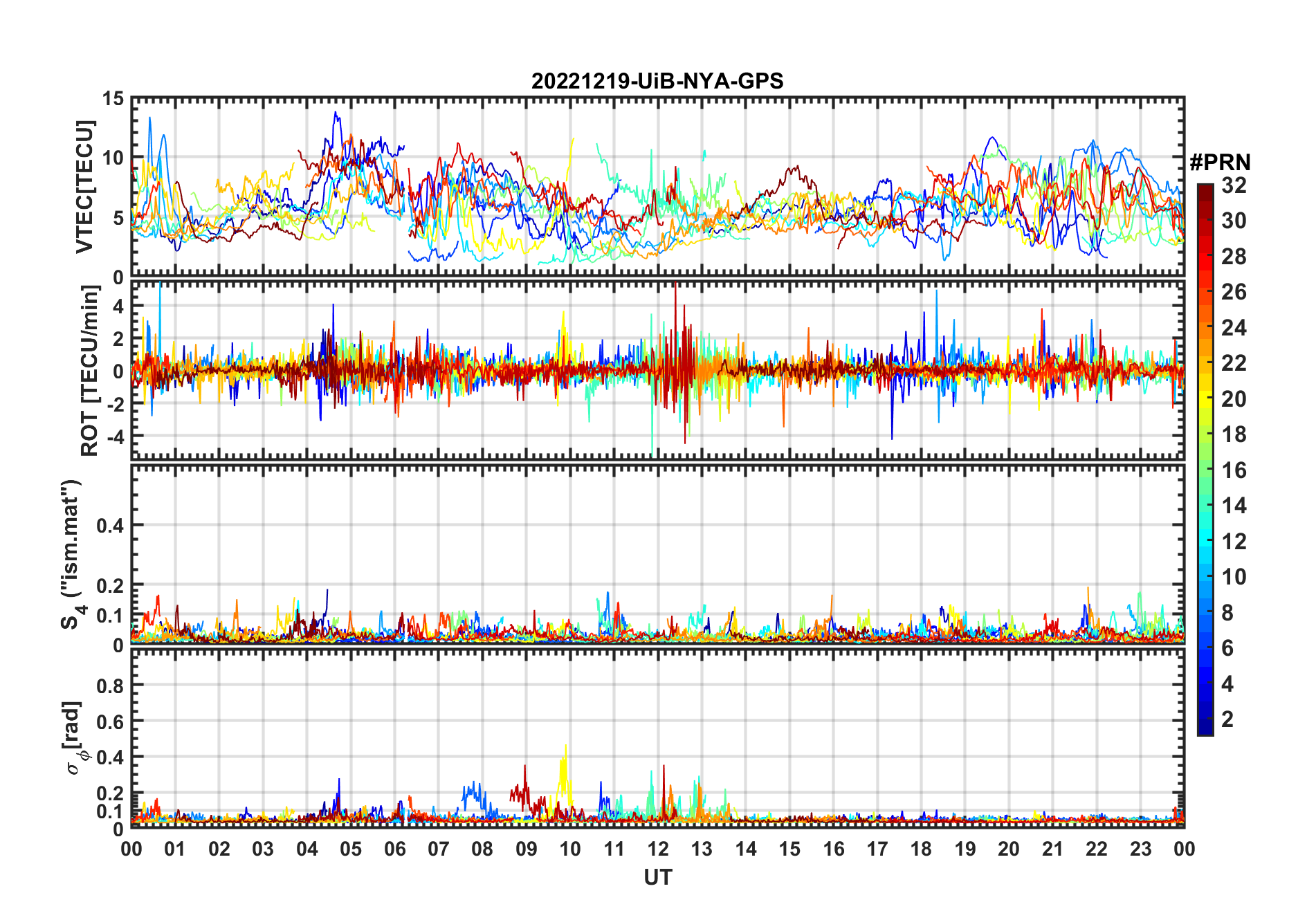Select colorbar tick label 18
This screenshot has width=1316, height=920.
[1234, 434]
